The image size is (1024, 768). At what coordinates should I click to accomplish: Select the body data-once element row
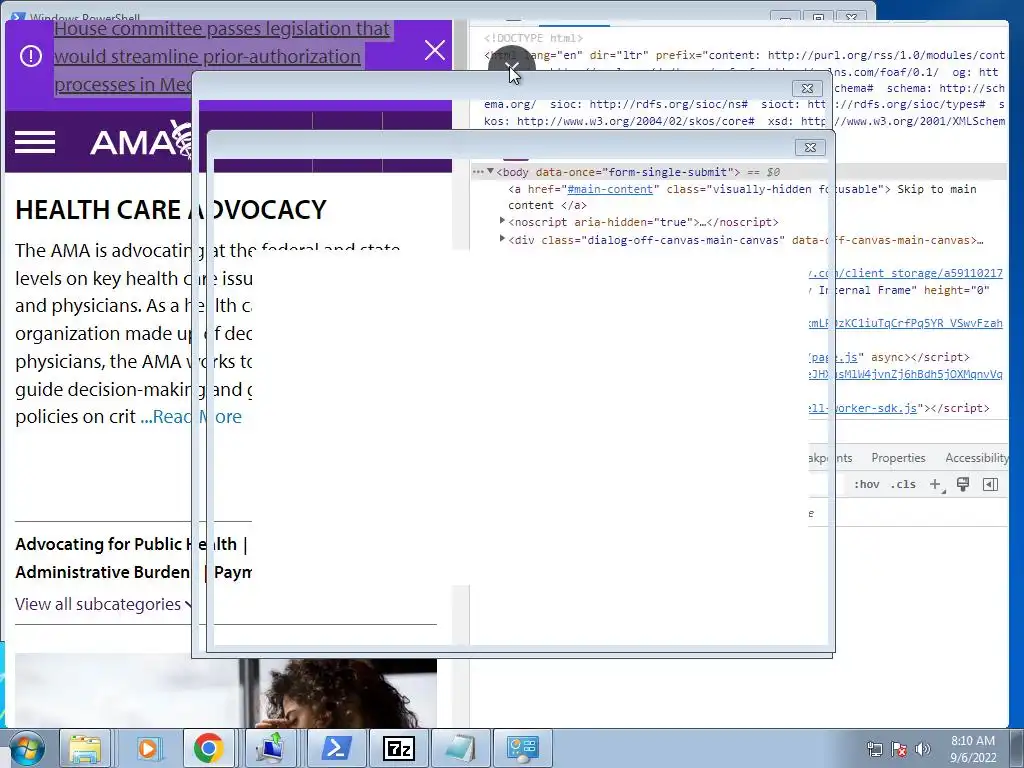tap(738, 172)
